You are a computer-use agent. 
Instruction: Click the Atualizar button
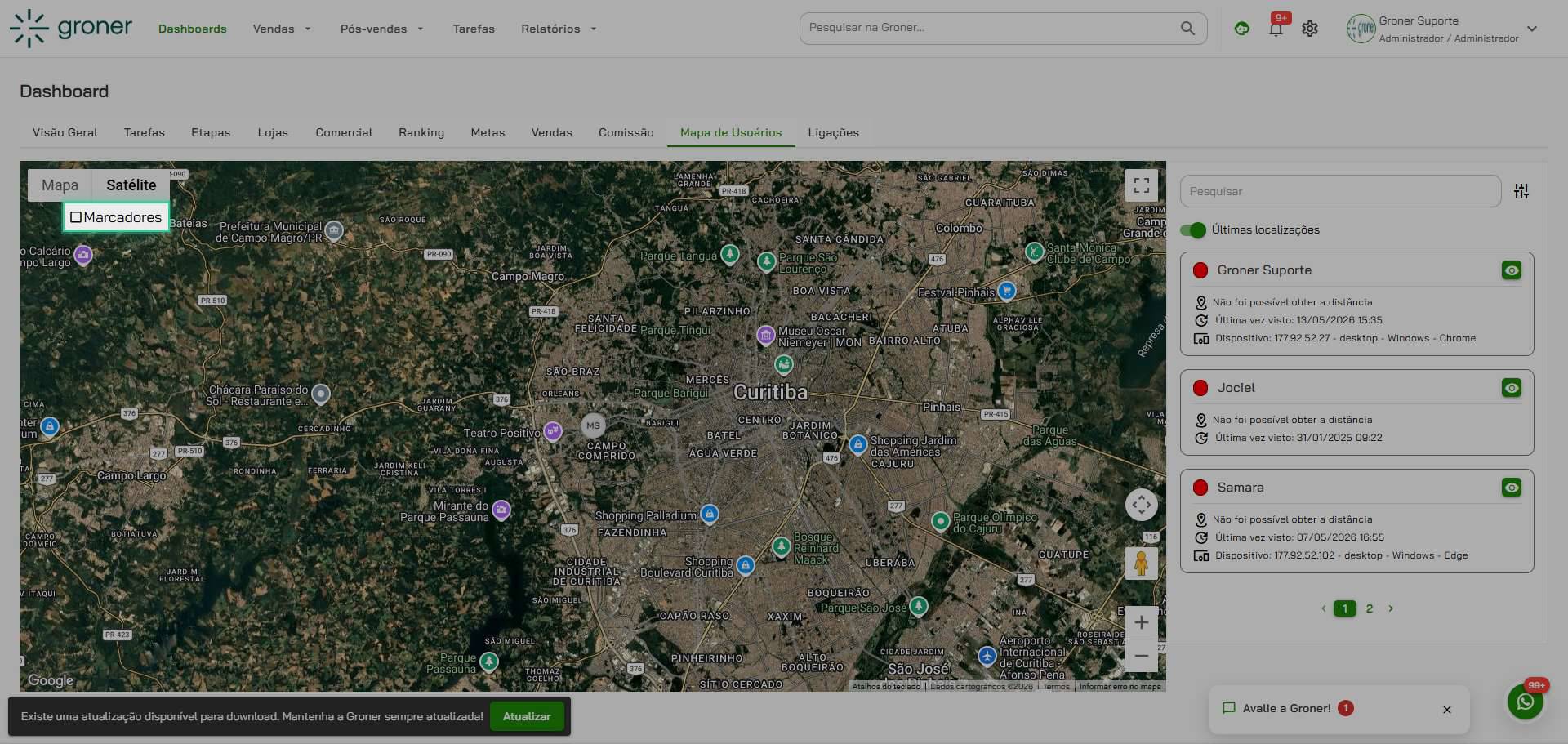[x=527, y=716]
